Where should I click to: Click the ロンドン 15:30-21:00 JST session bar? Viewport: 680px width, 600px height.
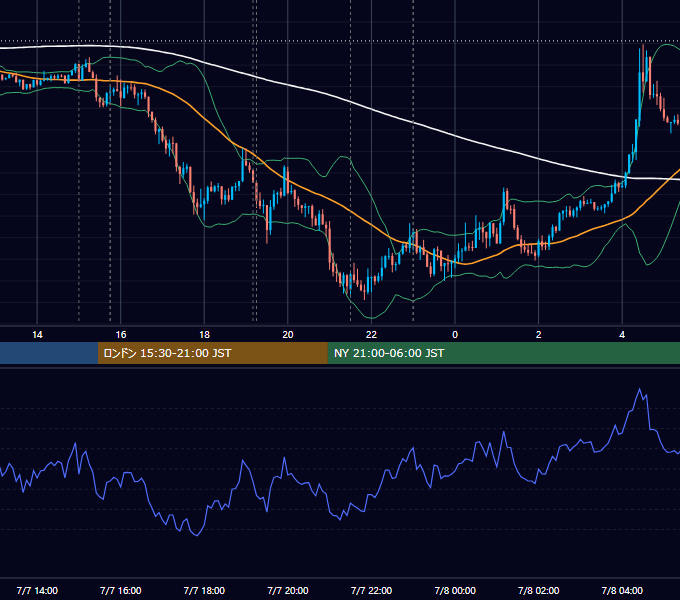click(x=212, y=353)
